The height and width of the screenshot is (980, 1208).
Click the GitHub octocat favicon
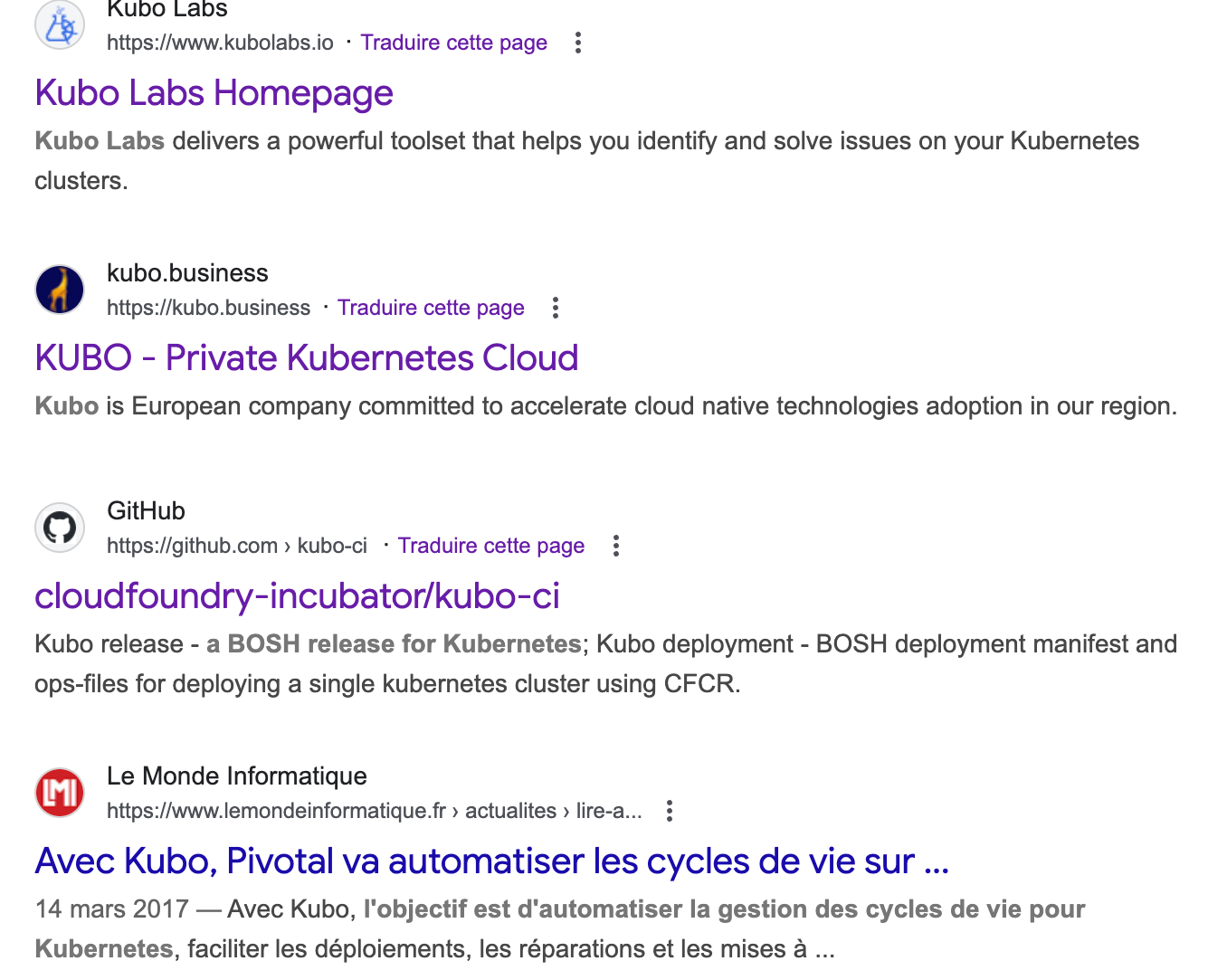click(x=60, y=528)
